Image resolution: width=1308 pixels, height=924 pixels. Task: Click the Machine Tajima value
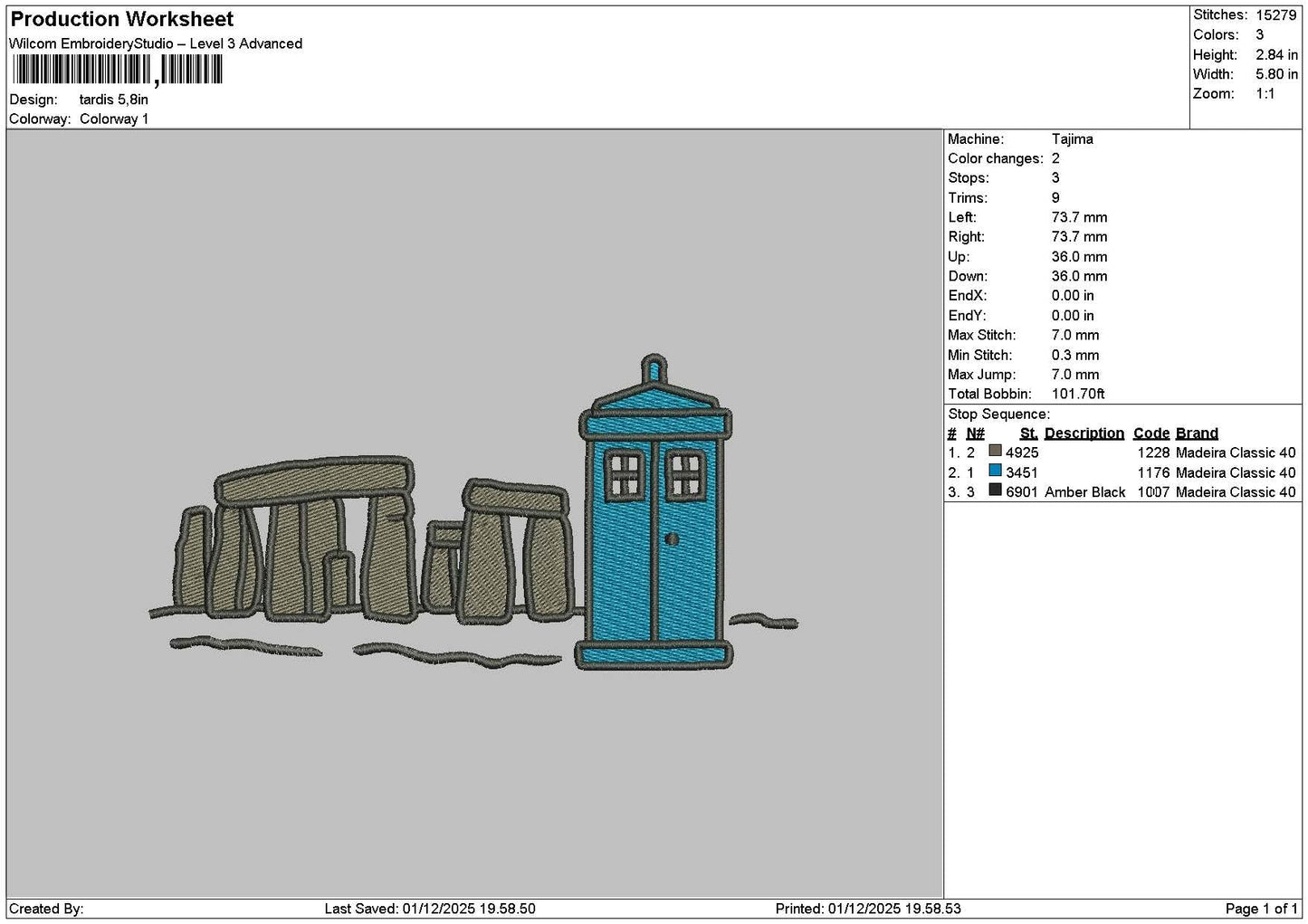coord(1072,139)
